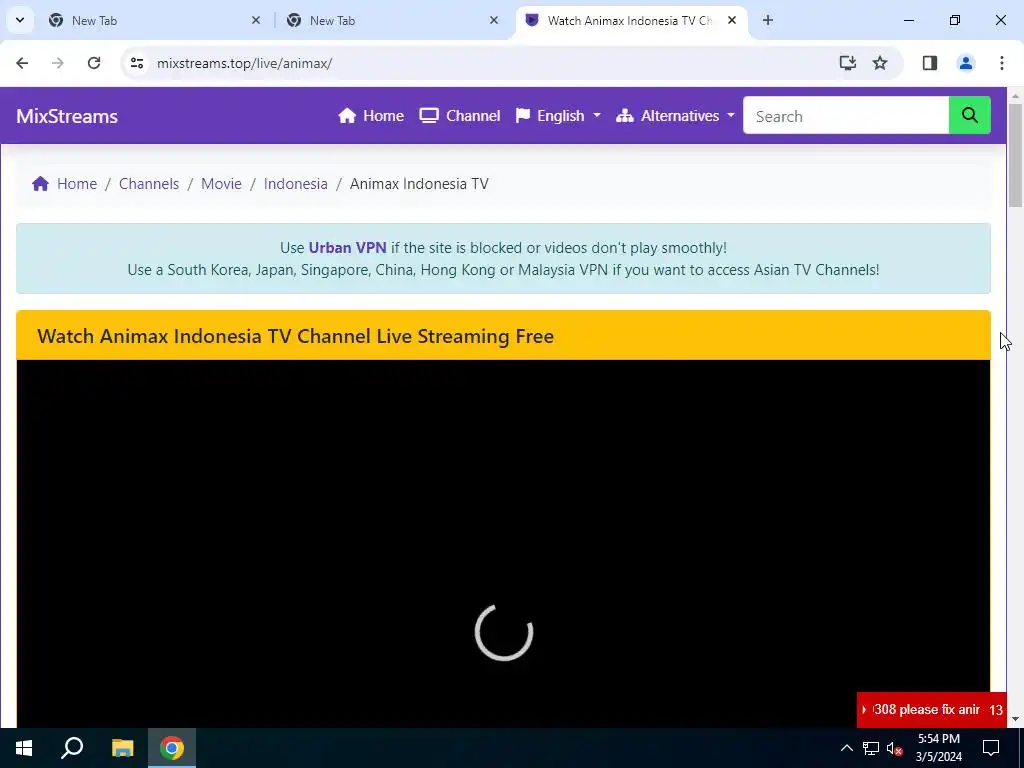Open site information icon in address bar
The image size is (1024, 768).
click(137, 63)
